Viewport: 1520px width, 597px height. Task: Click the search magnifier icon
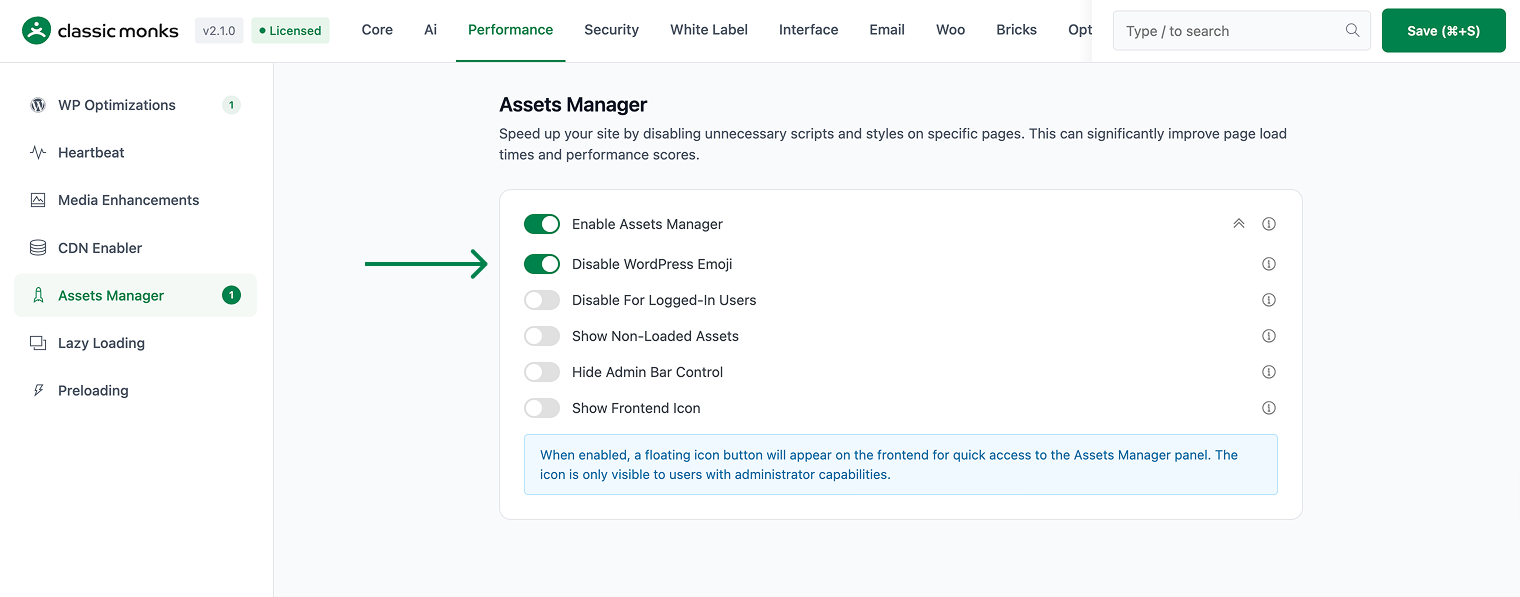pyautogui.click(x=1352, y=30)
